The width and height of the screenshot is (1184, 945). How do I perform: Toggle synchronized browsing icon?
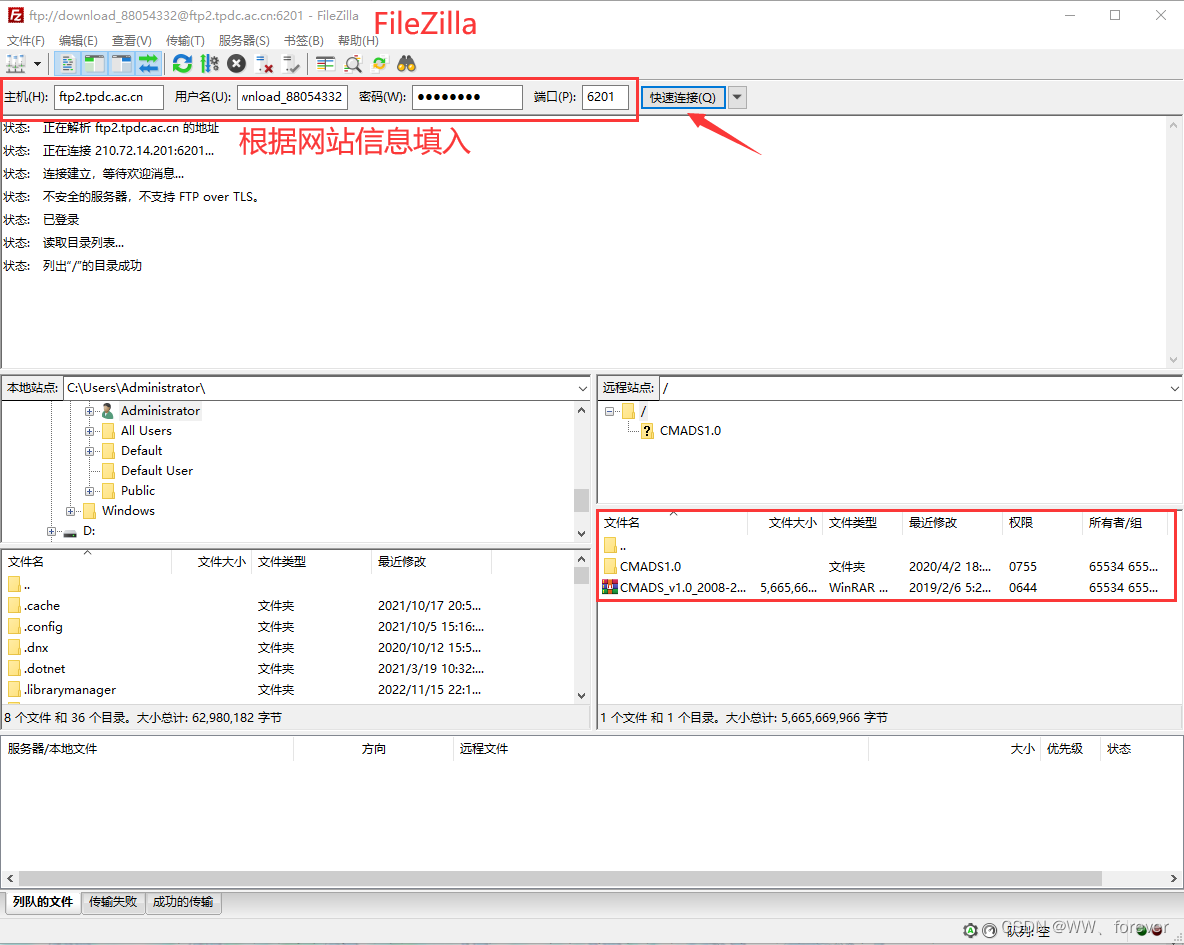pos(379,64)
